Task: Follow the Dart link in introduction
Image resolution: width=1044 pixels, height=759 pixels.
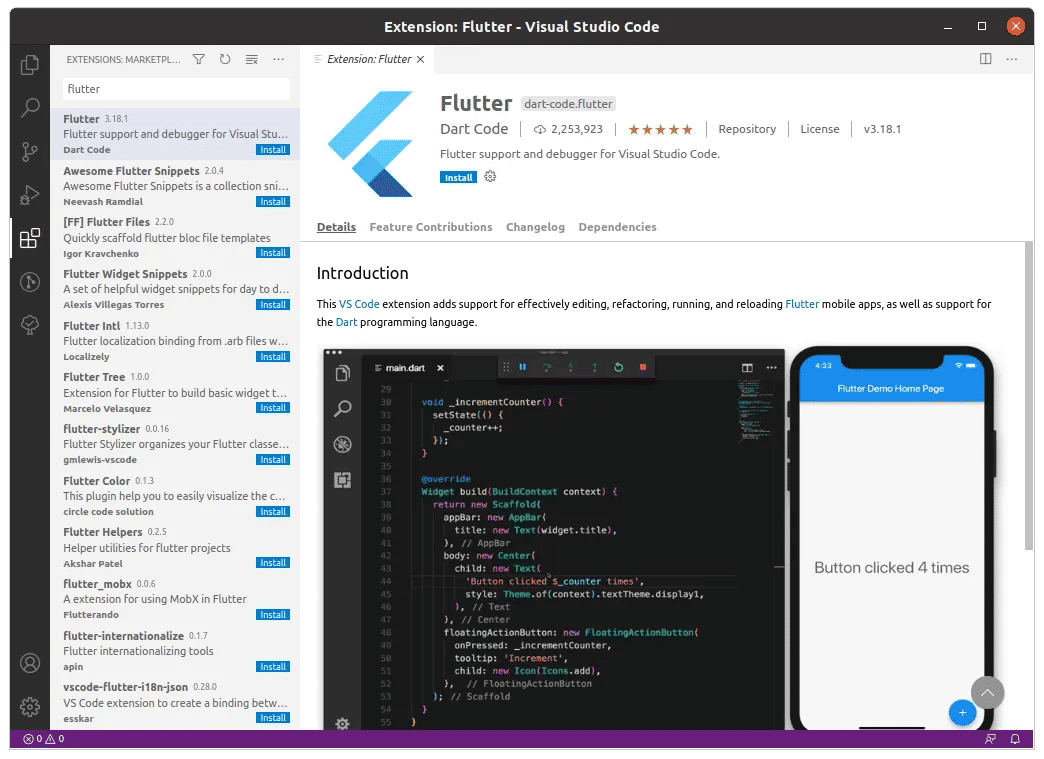Action: [346, 322]
